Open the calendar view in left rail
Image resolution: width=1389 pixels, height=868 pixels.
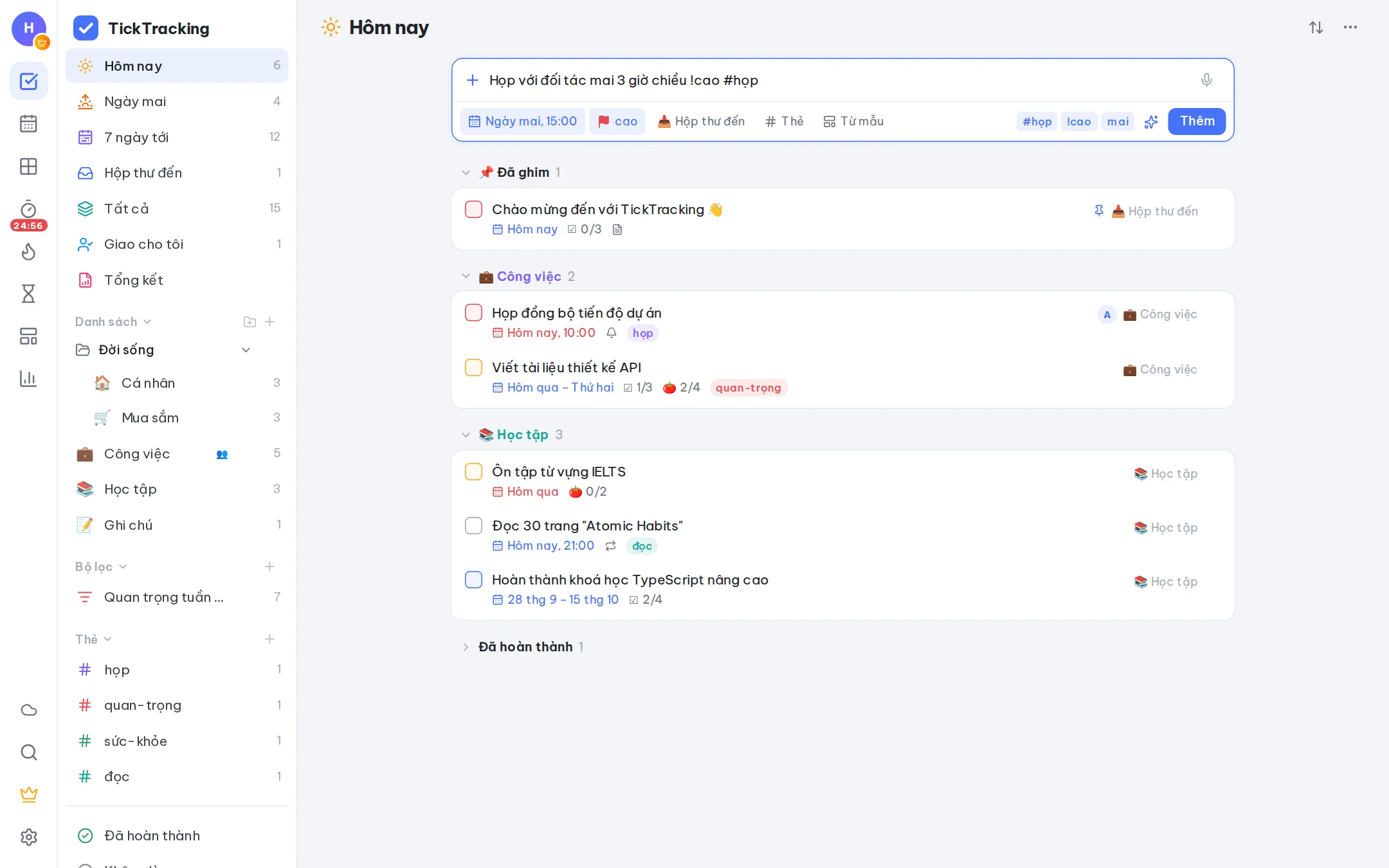coord(28,123)
